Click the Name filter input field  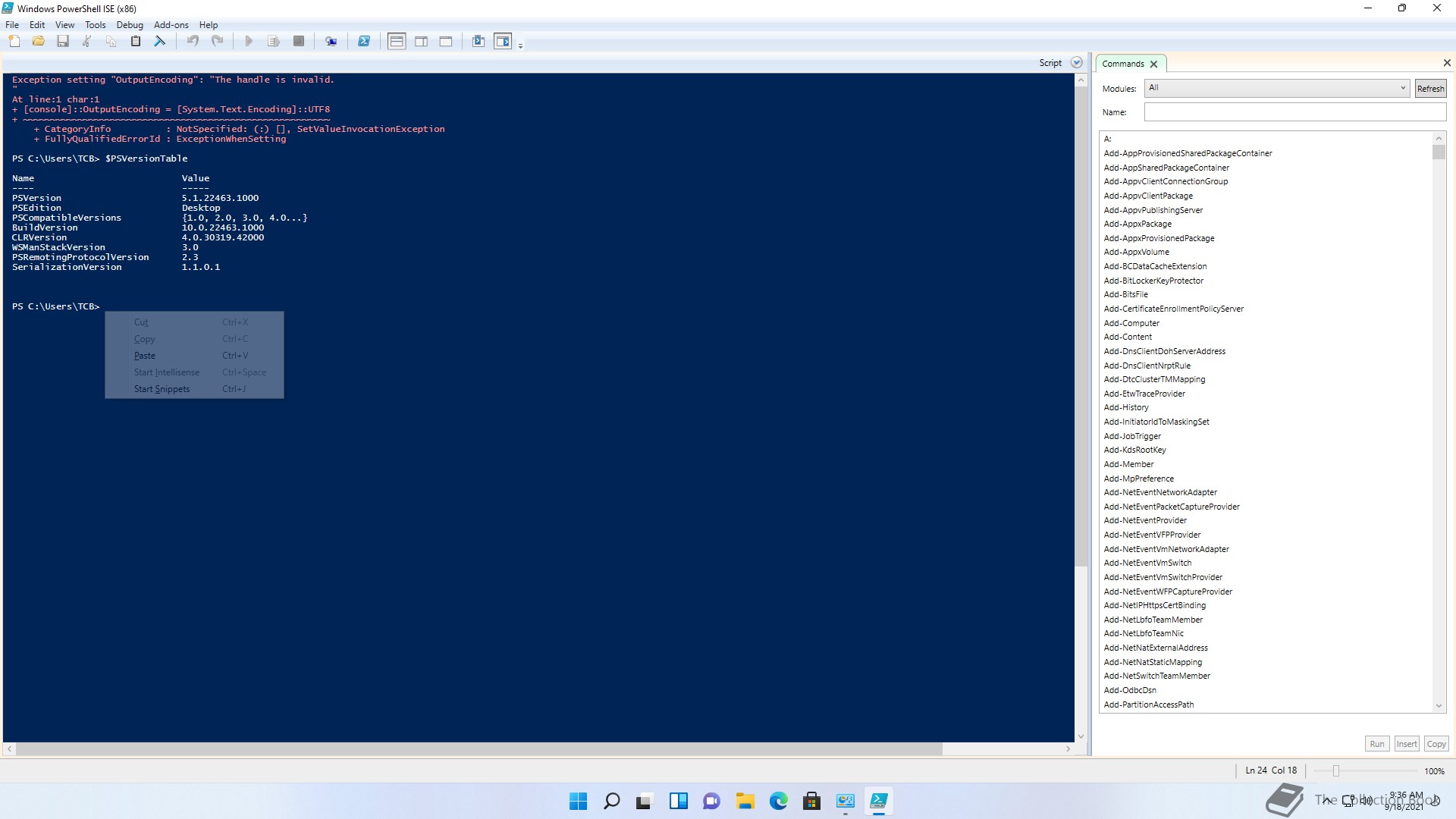pyautogui.click(x=1295, y=112)
